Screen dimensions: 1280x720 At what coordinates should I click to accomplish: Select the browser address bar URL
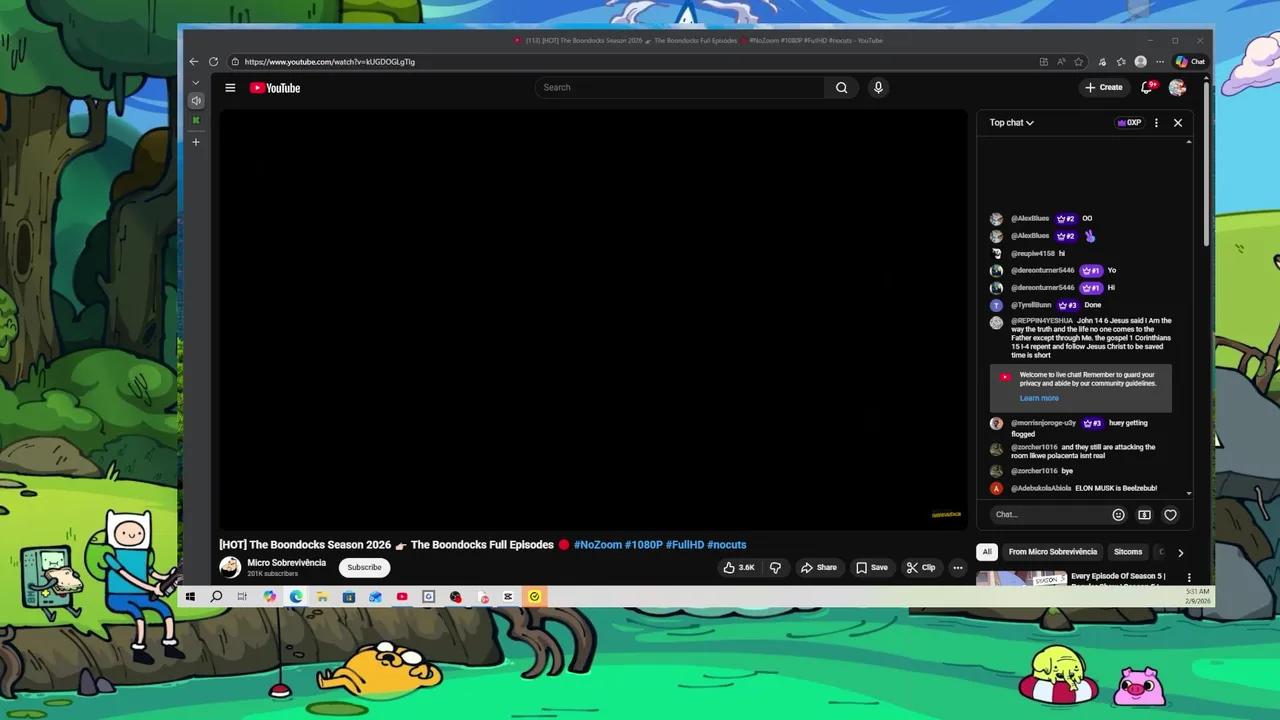(x=330, y=62)
